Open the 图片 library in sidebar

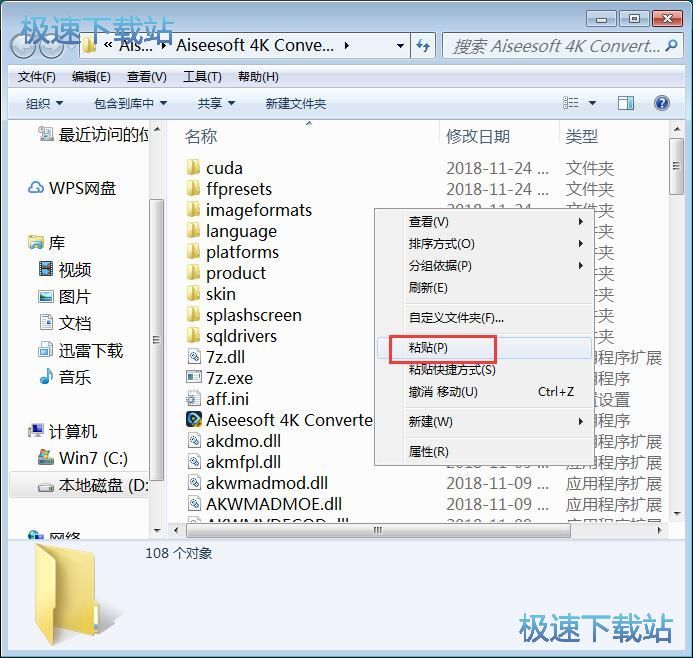tap(65, 297)
